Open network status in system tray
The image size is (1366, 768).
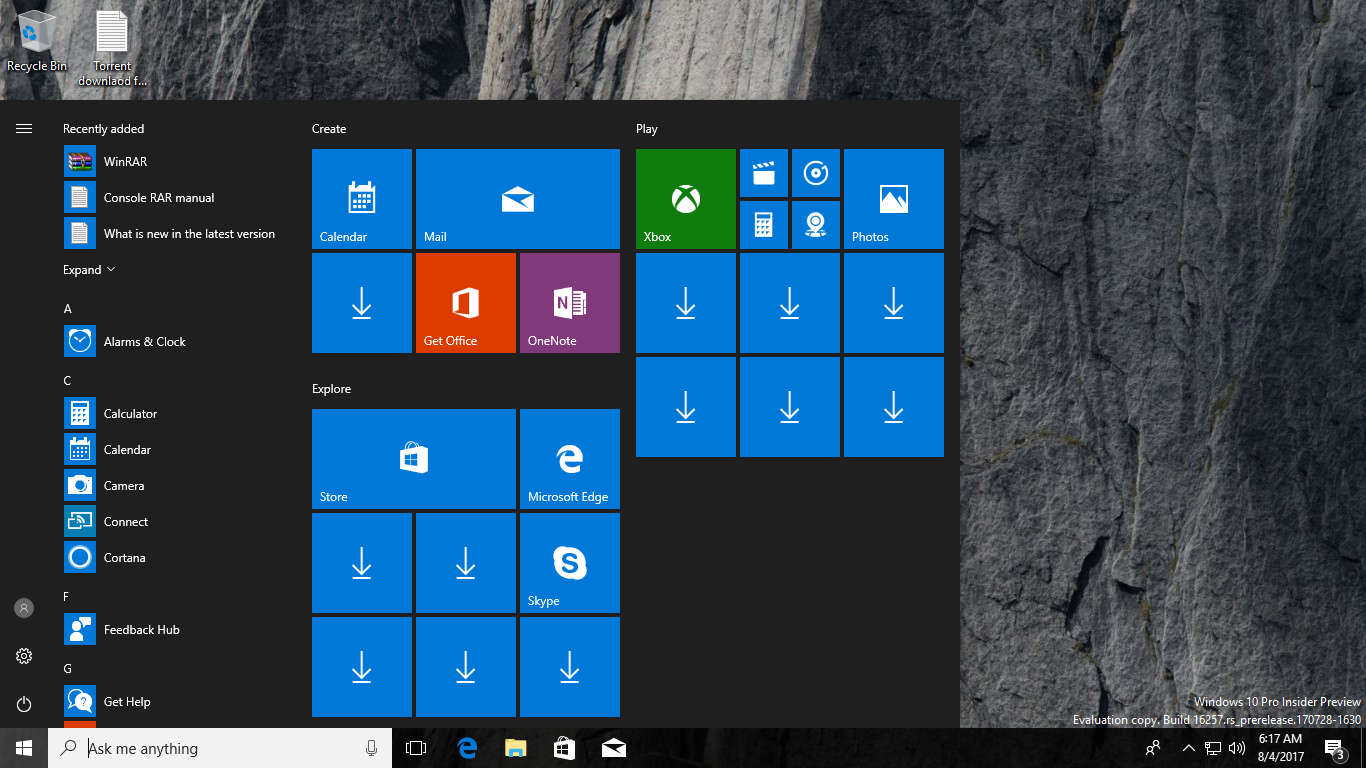click(x=1213, y=748)
